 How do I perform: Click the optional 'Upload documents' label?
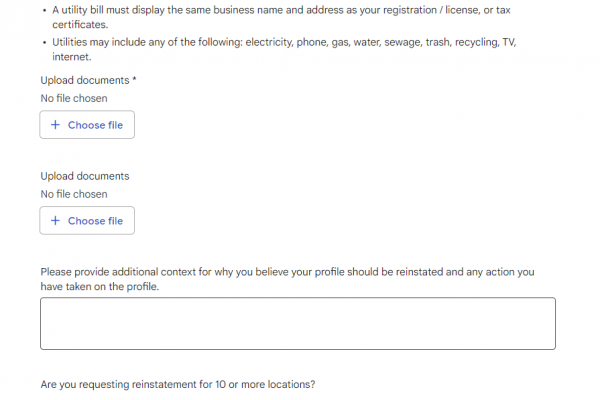(x=85, y=176)
